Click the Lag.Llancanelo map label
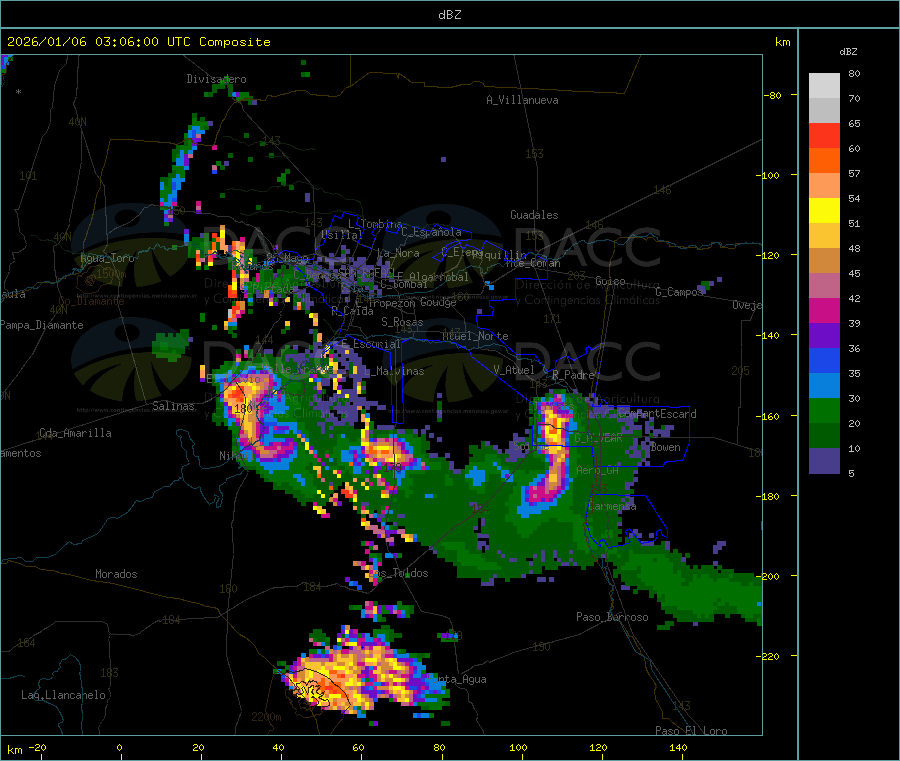Viewport: 900px width, 761px height. click(64, 695)
